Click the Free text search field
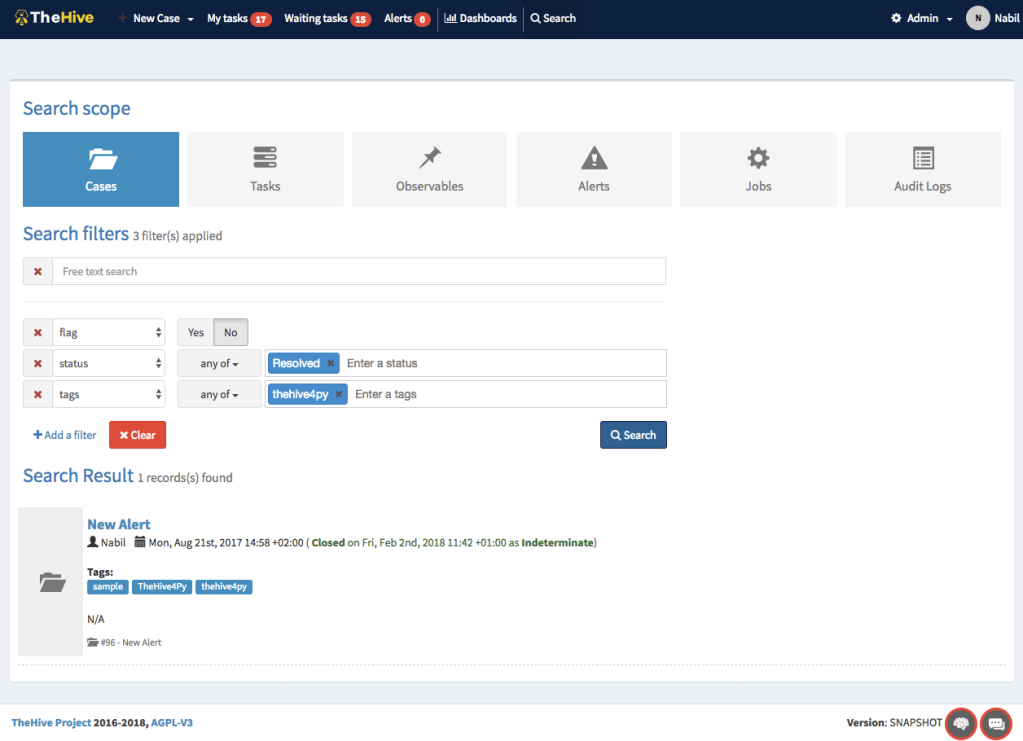This screenshot has height=741, width=1023. [358, 271]
